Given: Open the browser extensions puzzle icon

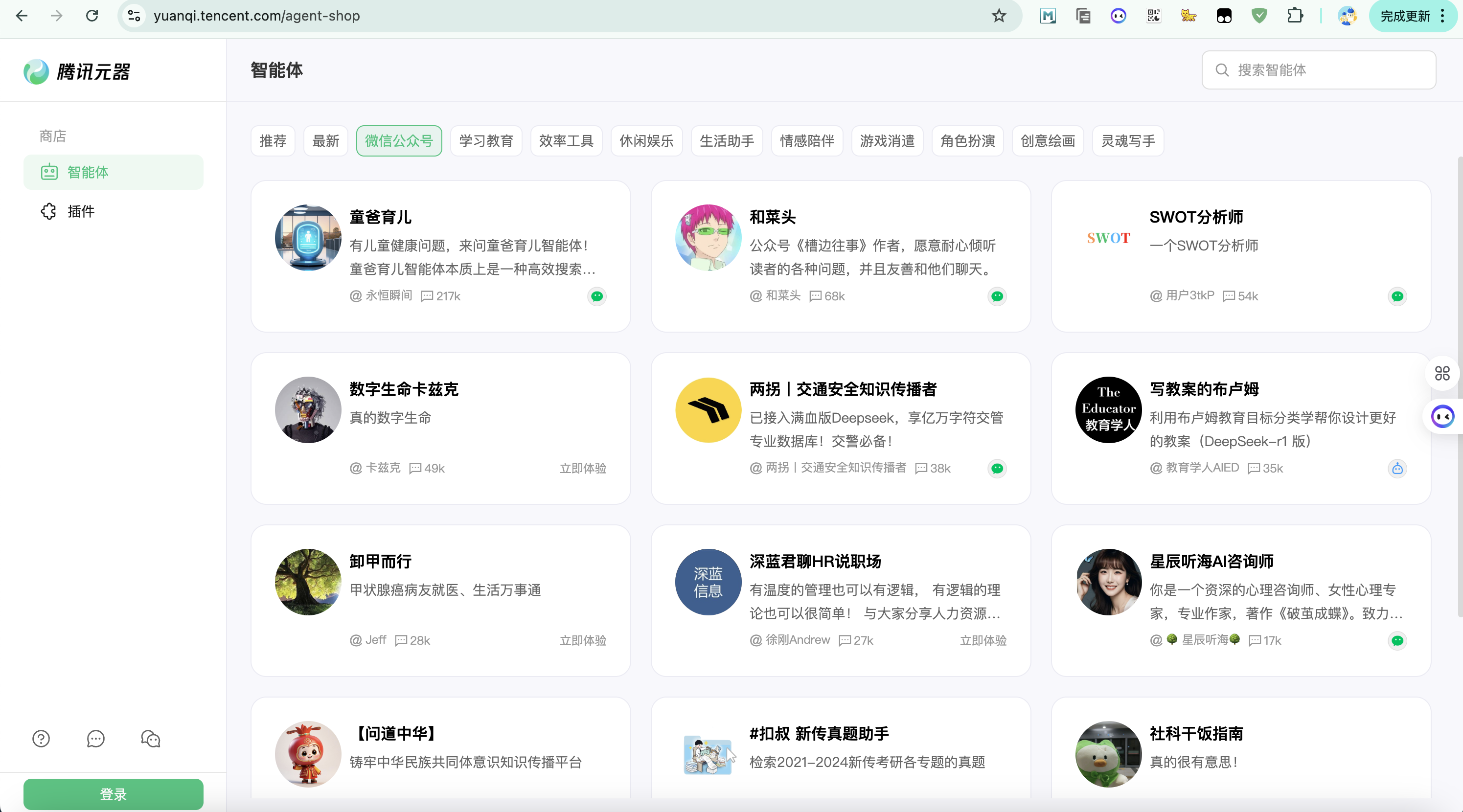Looking at the screenshot, I should (x=1294, y=16).
